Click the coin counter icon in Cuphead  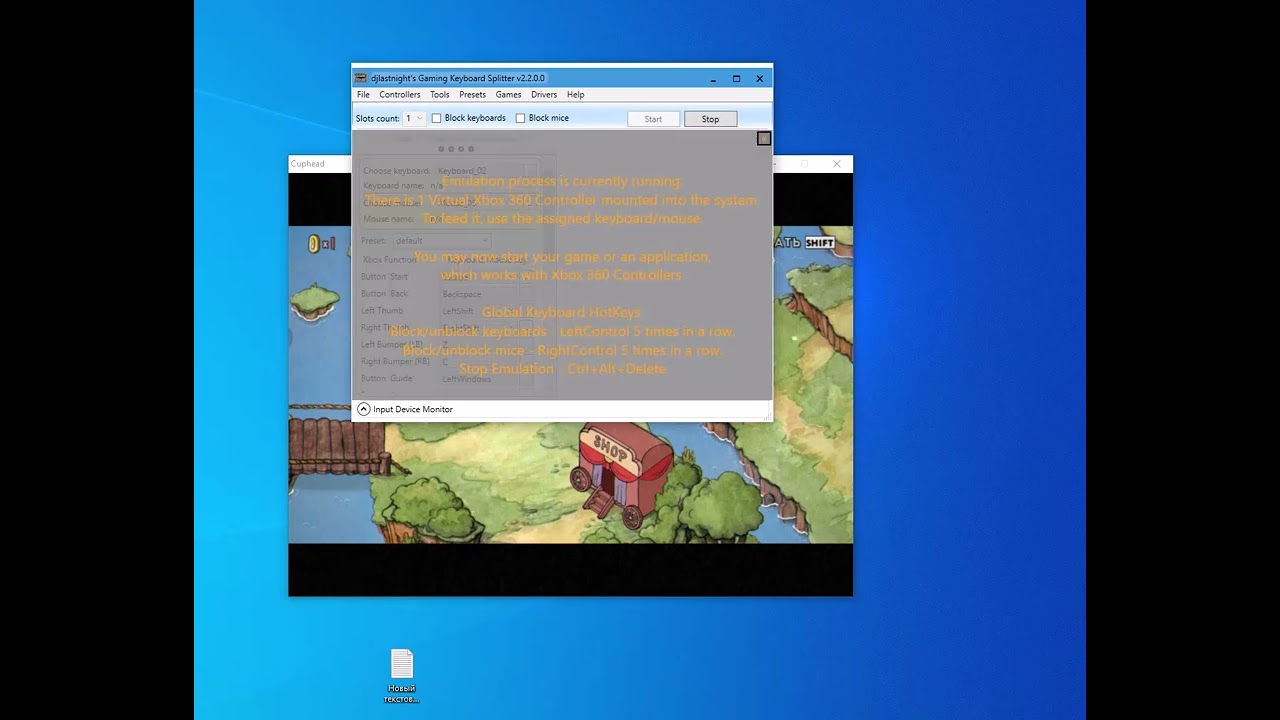point(315,243)
